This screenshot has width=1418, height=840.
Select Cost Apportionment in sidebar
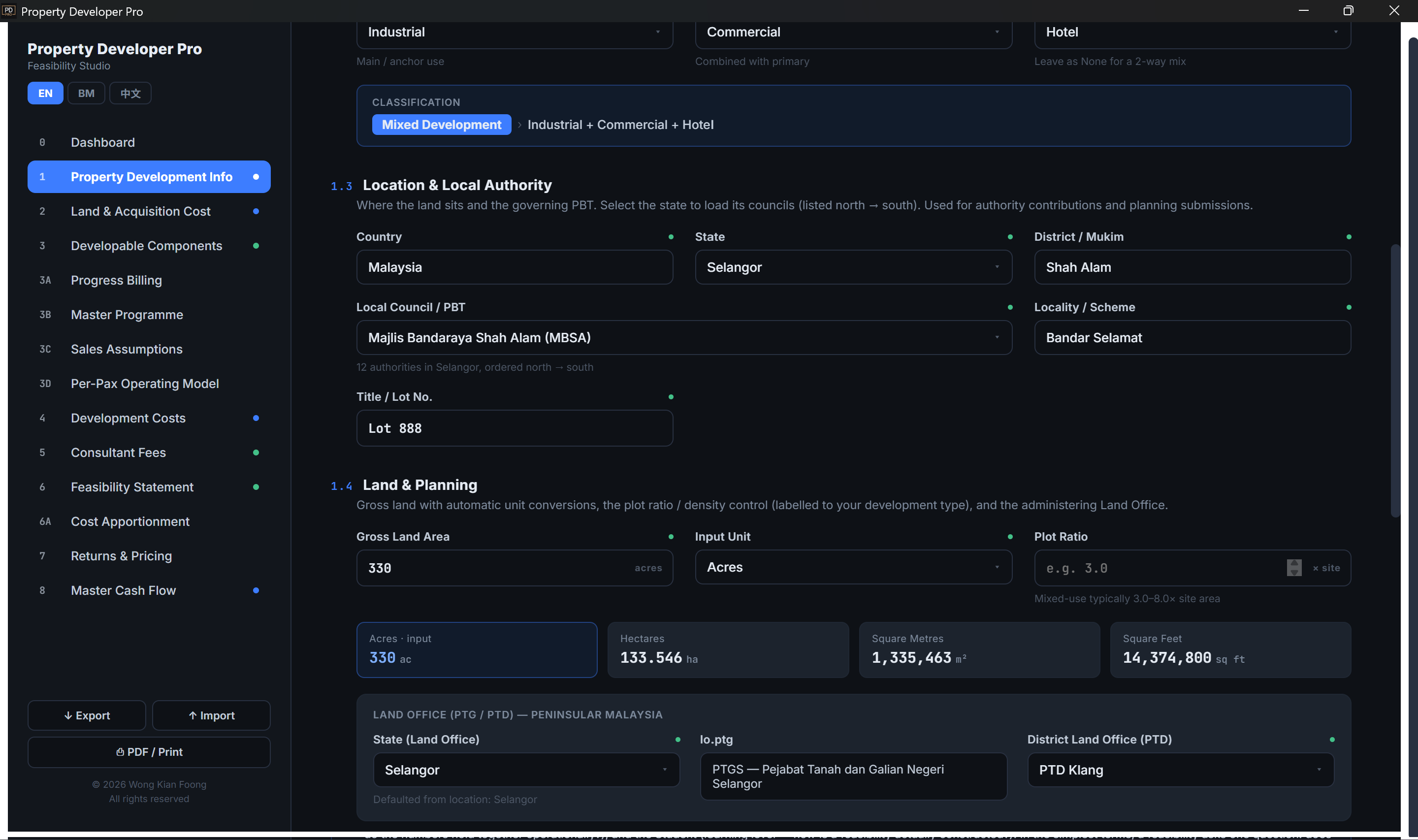pos(149,522)
